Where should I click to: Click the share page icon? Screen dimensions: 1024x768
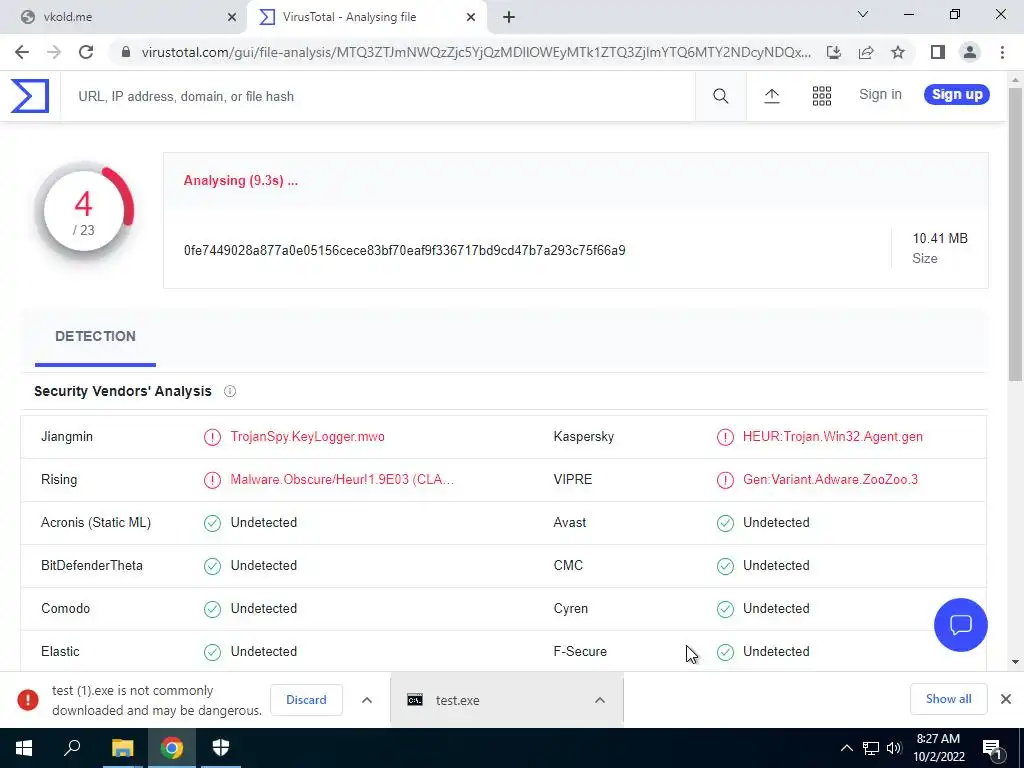pos(866,52)
